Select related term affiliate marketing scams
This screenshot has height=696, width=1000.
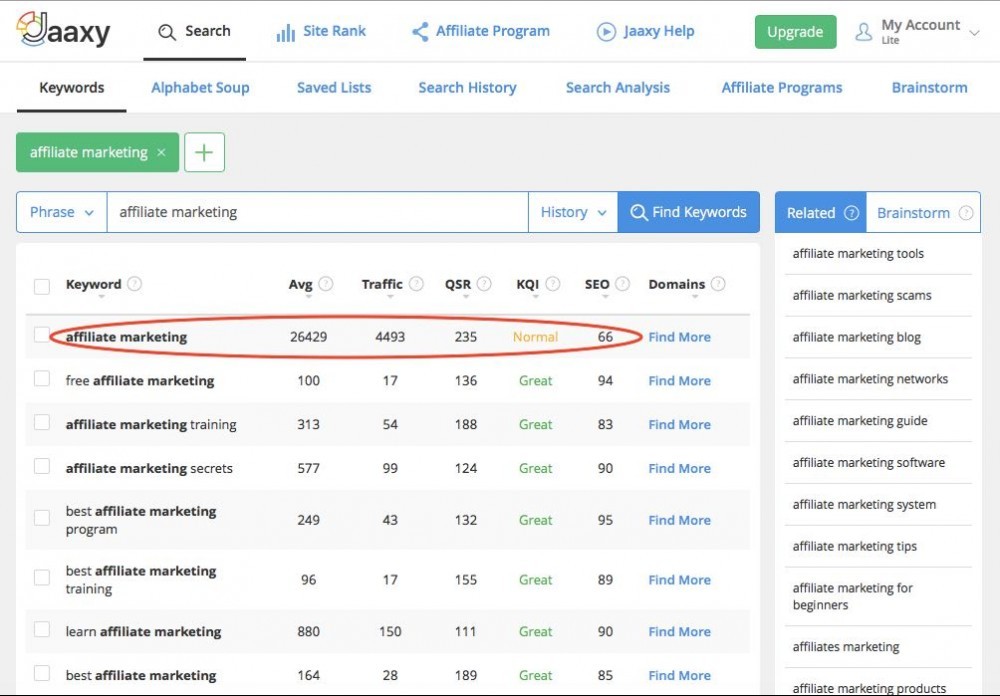(x=862, y=295)
